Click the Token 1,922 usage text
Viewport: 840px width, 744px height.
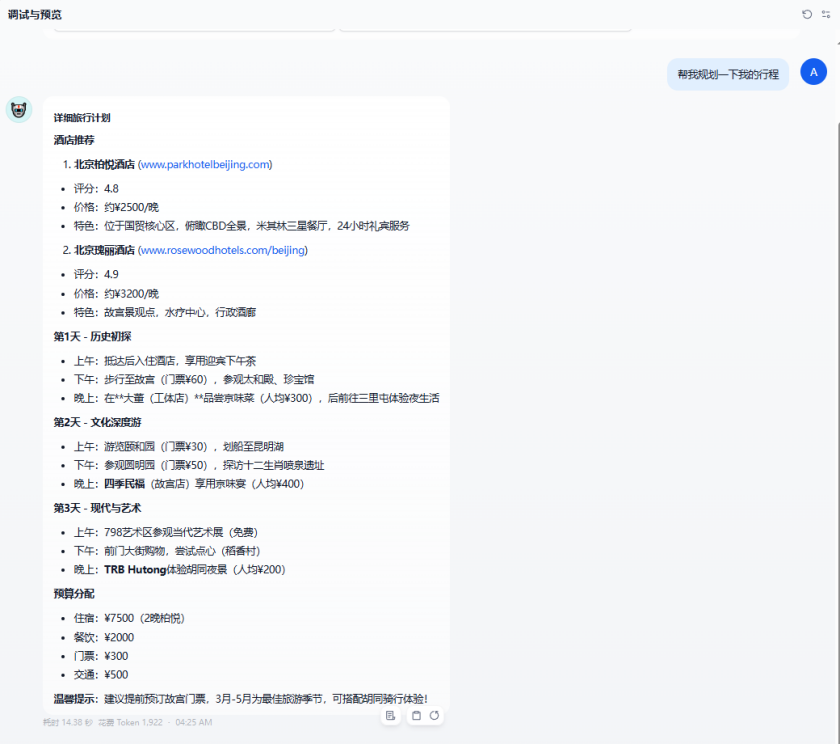click(130, 723)
